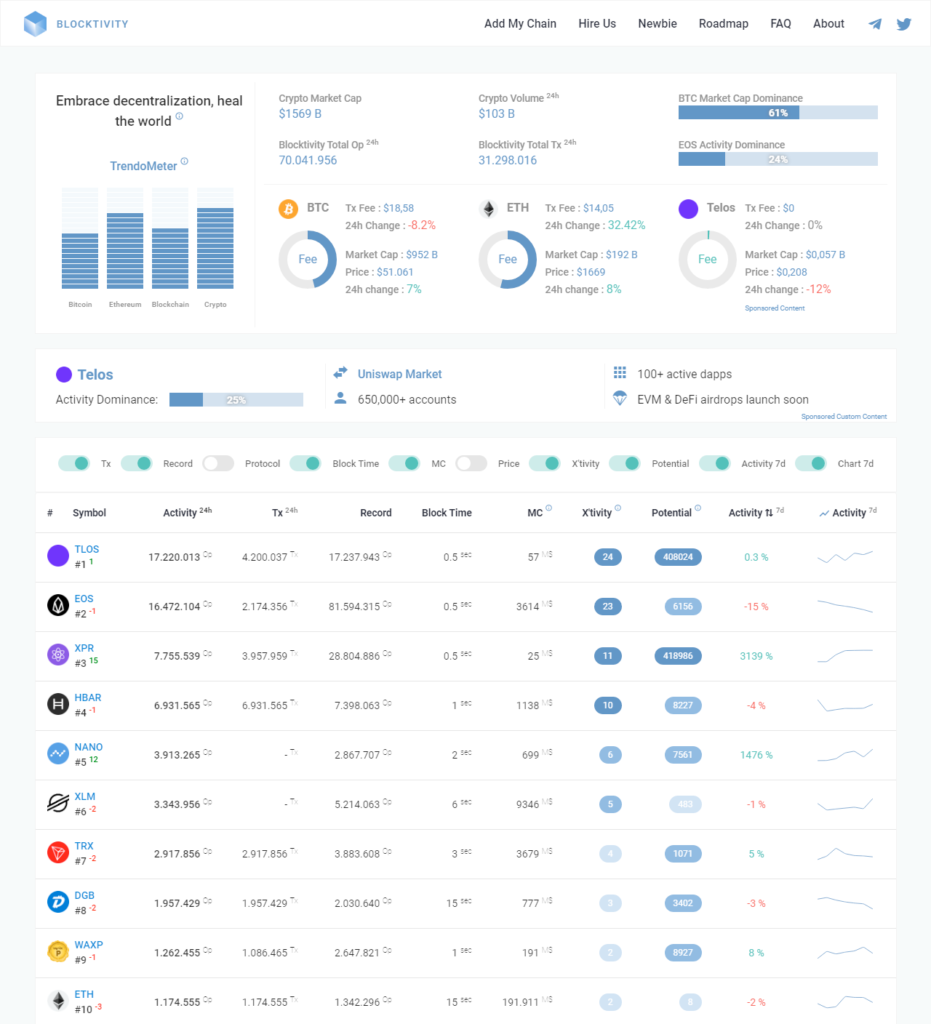Enable the Protocol column switch
931x1024 pixels.
218,463
